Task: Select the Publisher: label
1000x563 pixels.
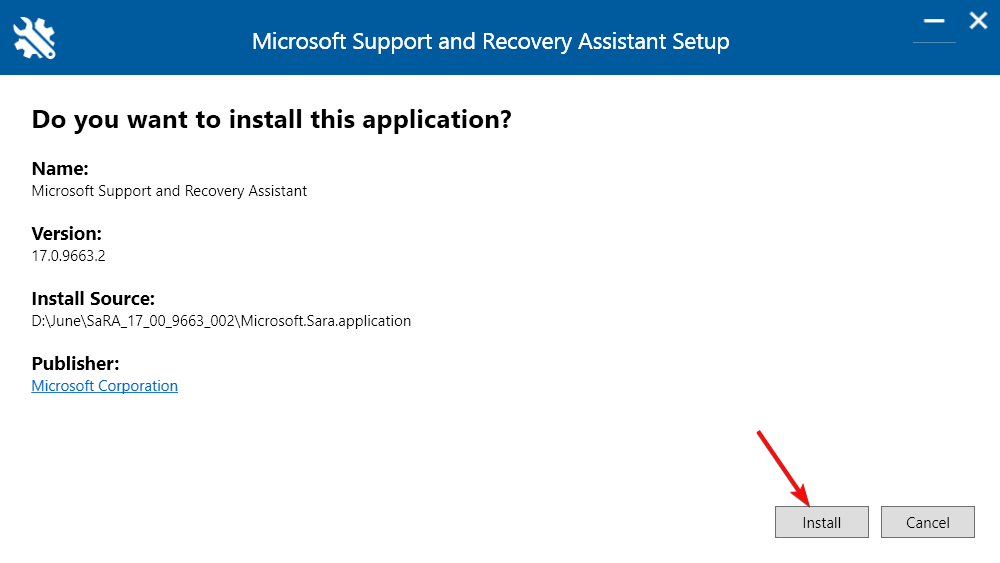Action: (75, 364)
